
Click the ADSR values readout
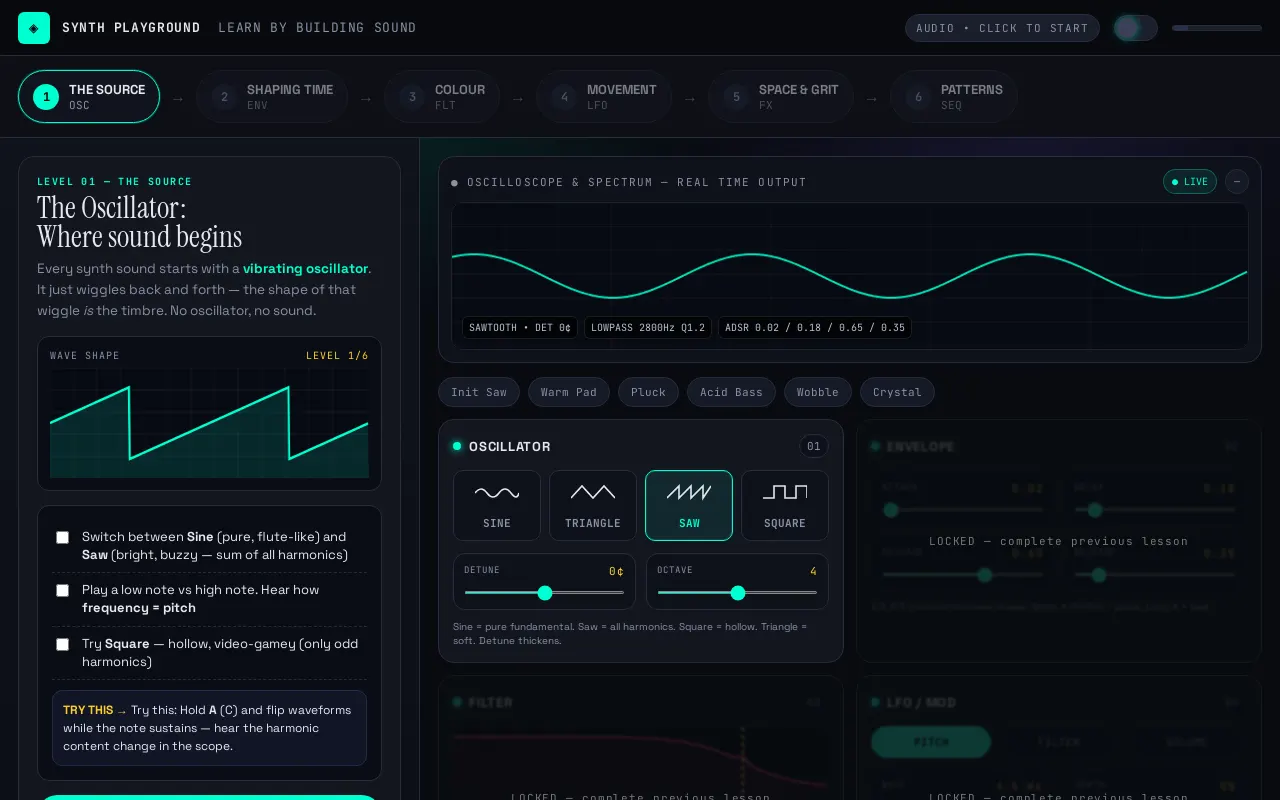click(x=815, y=328)
